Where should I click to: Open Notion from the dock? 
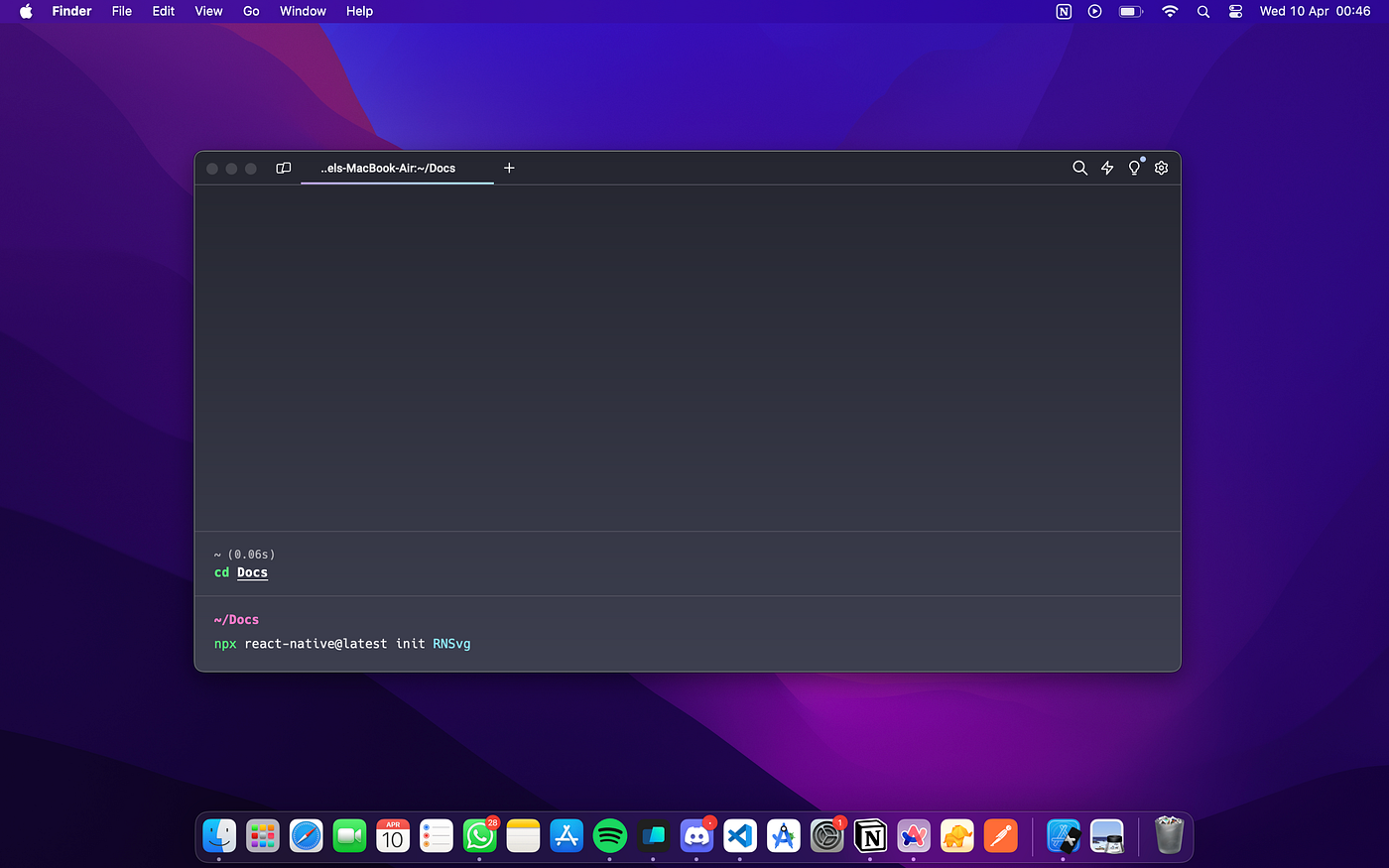[870, 836]
